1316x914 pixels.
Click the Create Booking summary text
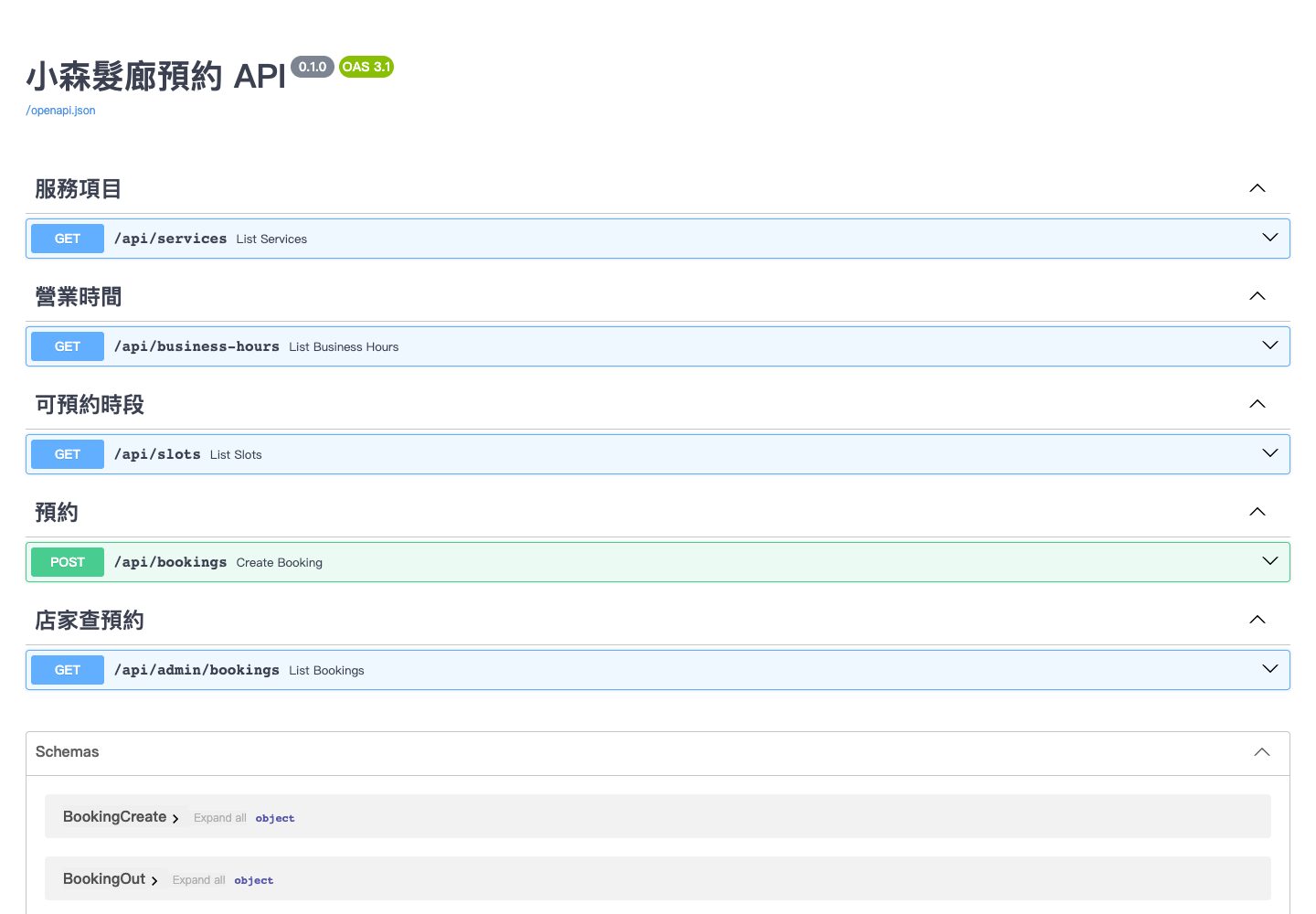280,563
